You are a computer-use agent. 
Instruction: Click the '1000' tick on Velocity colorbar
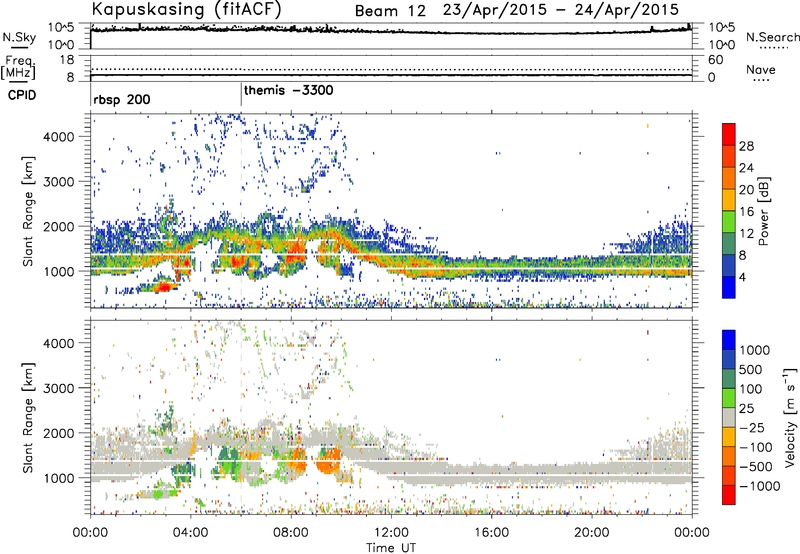755,350
